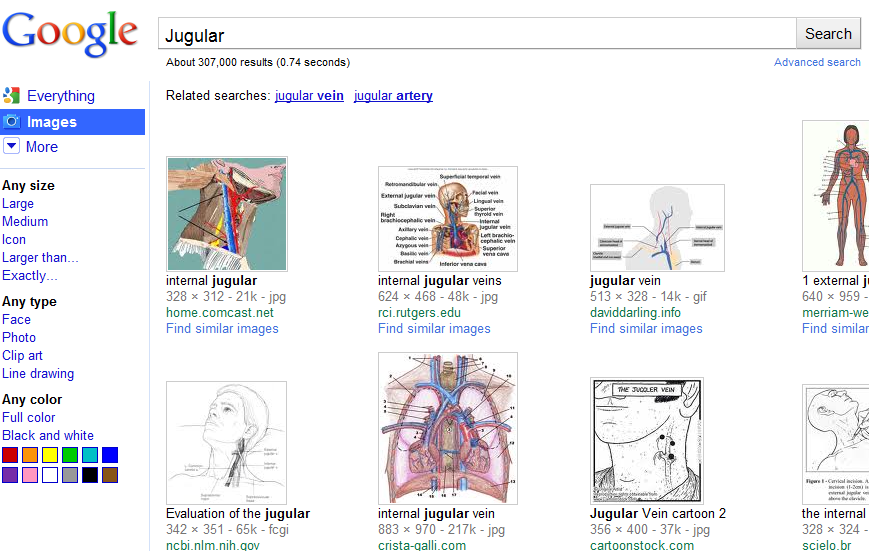The height and width of the screenshot is (551, 869).
Task: Open Exactly... size option
Action: [x=29, y=276]
